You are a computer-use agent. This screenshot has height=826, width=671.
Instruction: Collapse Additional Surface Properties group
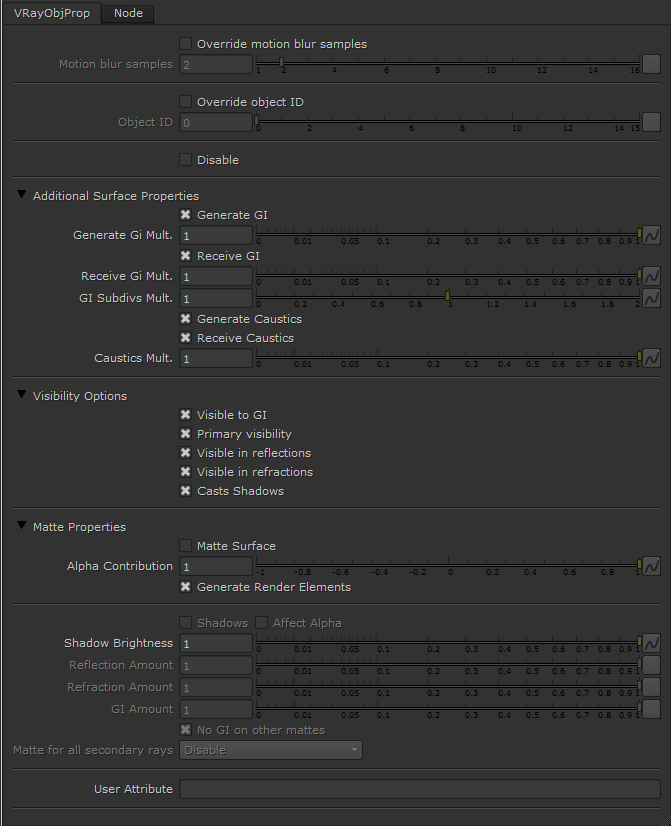[22, 194]
